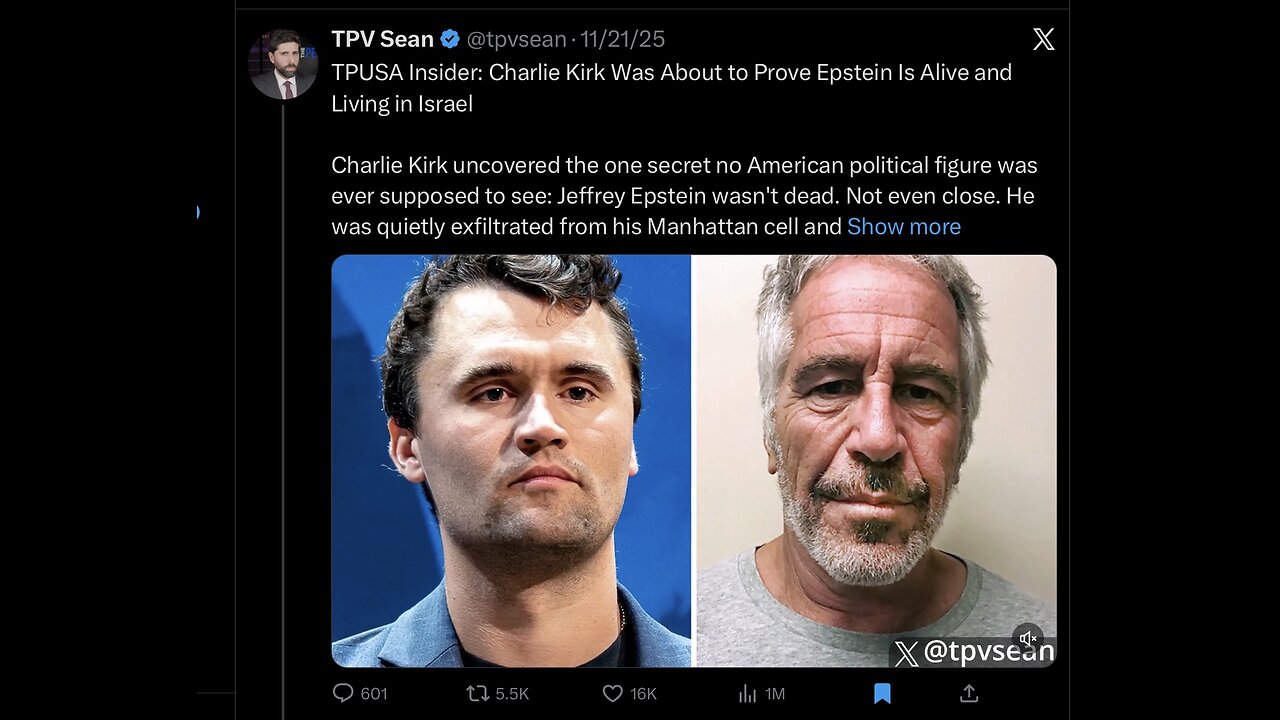Click the share upload icon

coord(969,693)
